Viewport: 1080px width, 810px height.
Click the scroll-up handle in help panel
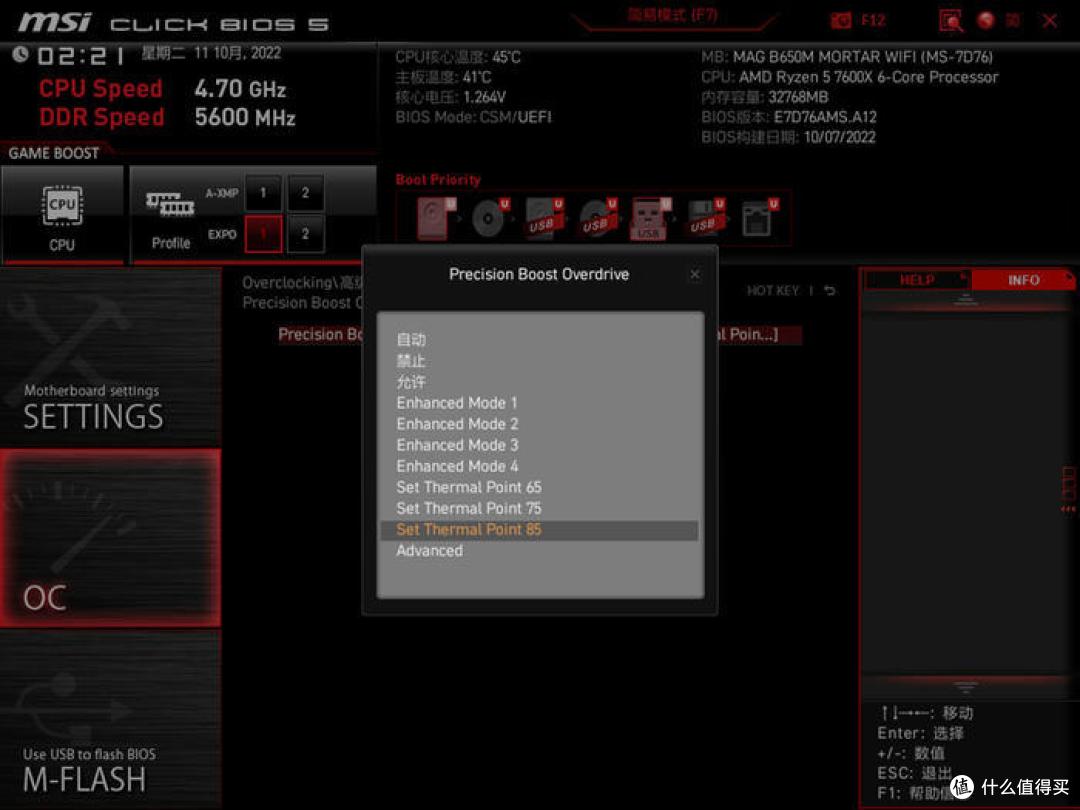click(x=966, y=300)
